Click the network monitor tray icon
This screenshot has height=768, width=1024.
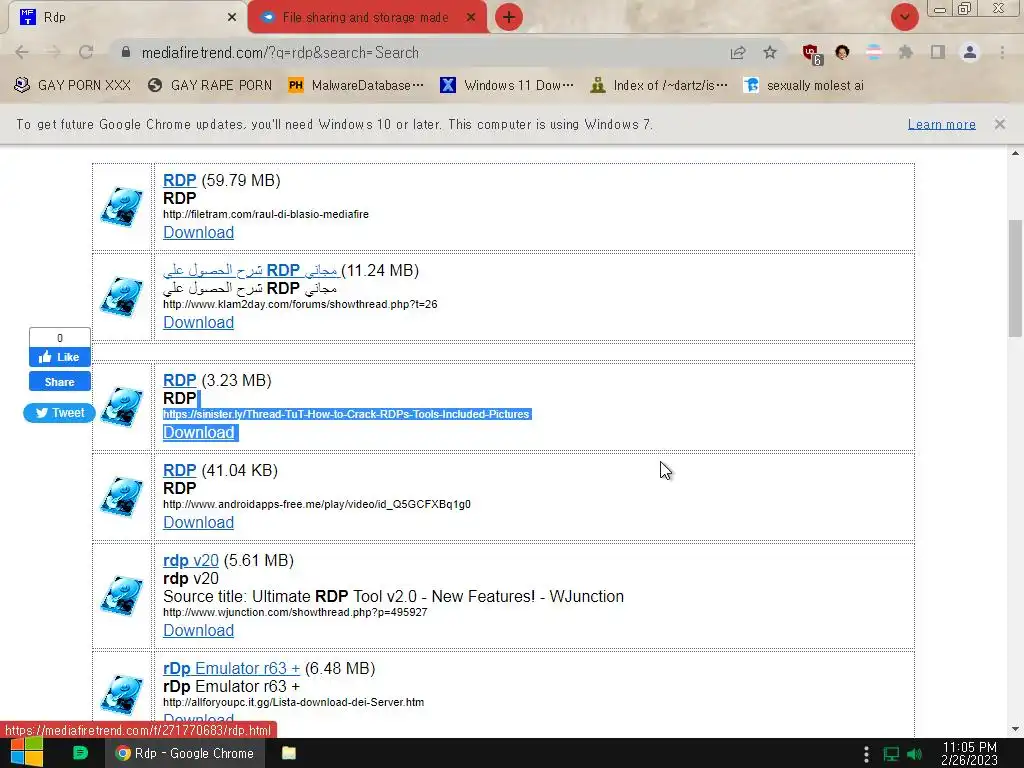click(x=891, y=754)
